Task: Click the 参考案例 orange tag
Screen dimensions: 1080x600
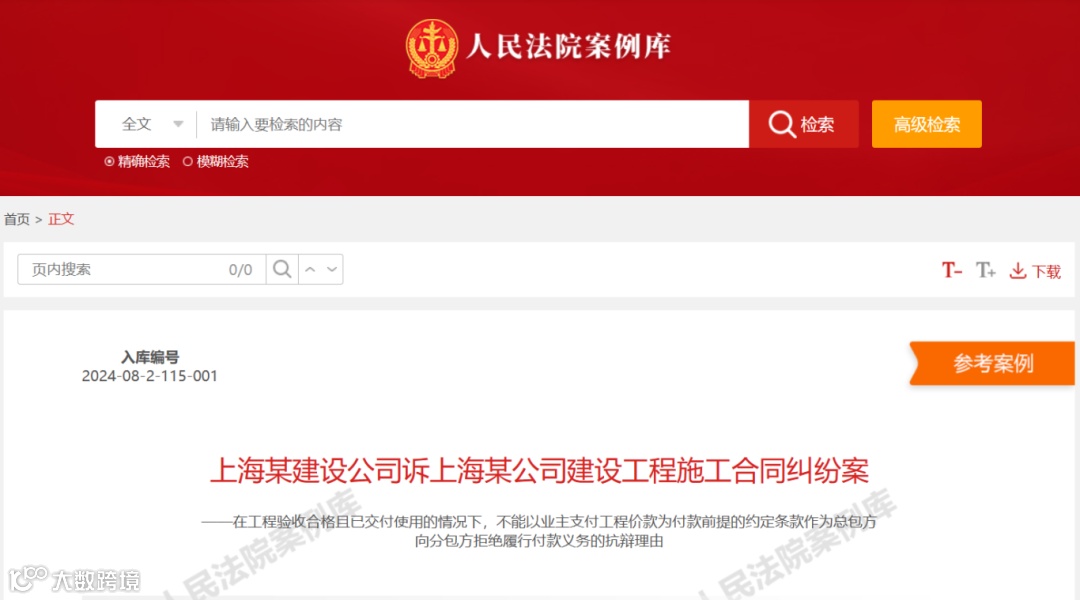Action: click(x=992, y=363)
